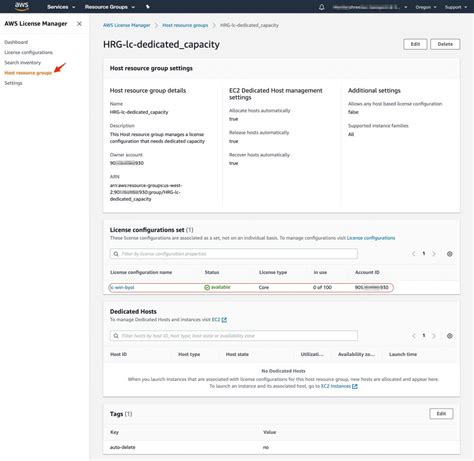Click the Core license type cell

(264, 287)
